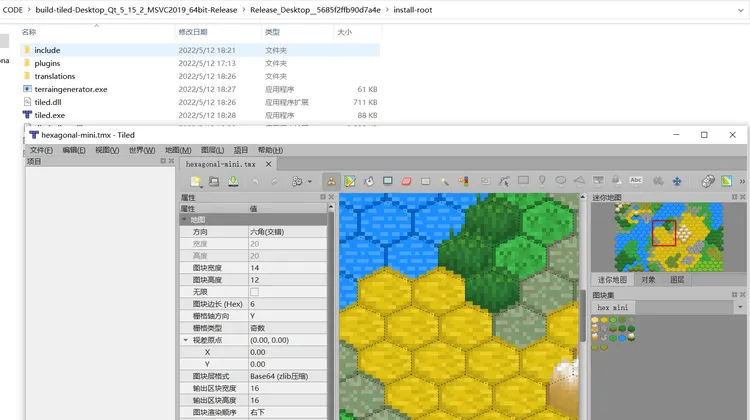Screen dimensions: 750x420
Task: Select the hex mini tileset tab
Action: point(613,308)
